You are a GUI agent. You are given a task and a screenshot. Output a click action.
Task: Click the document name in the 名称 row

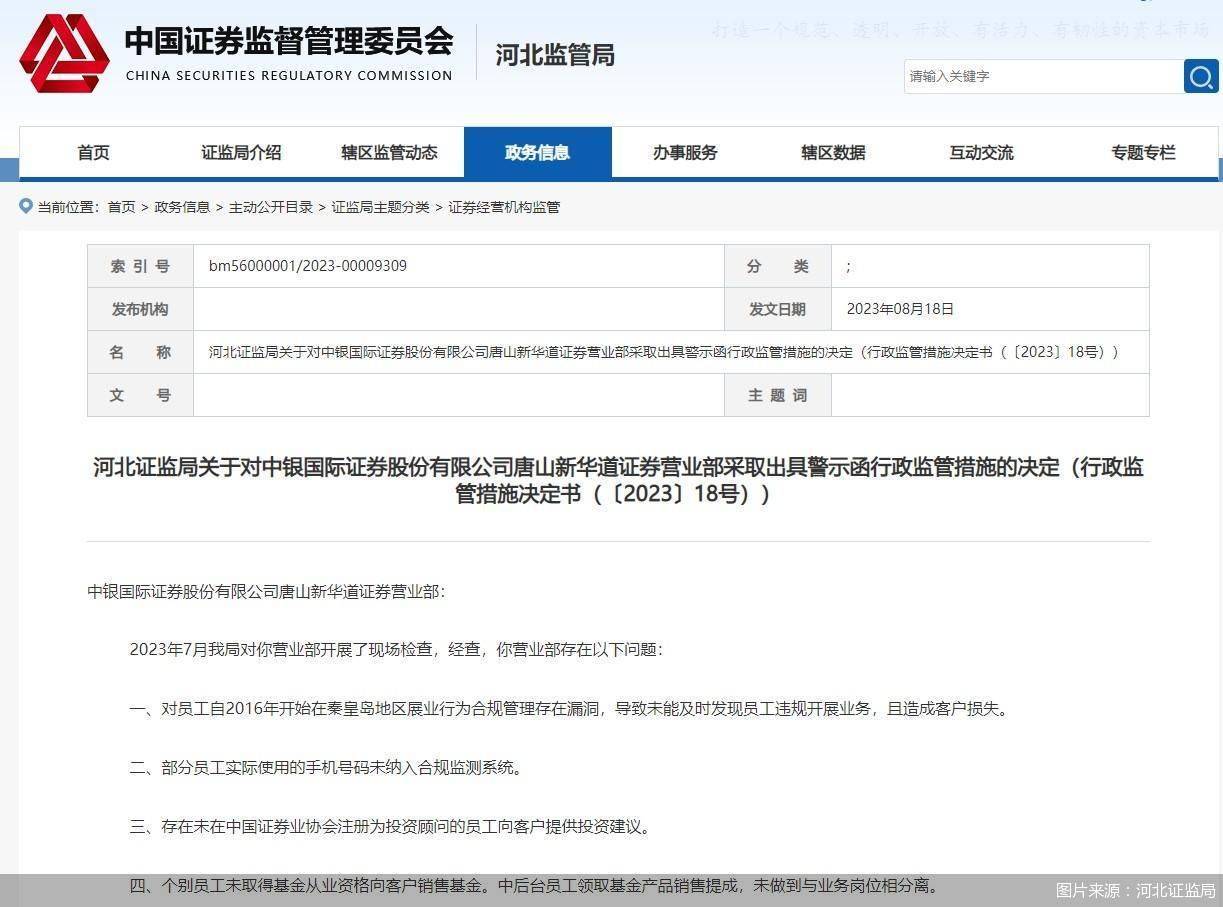pyautogui.click(x=663, y=352)
